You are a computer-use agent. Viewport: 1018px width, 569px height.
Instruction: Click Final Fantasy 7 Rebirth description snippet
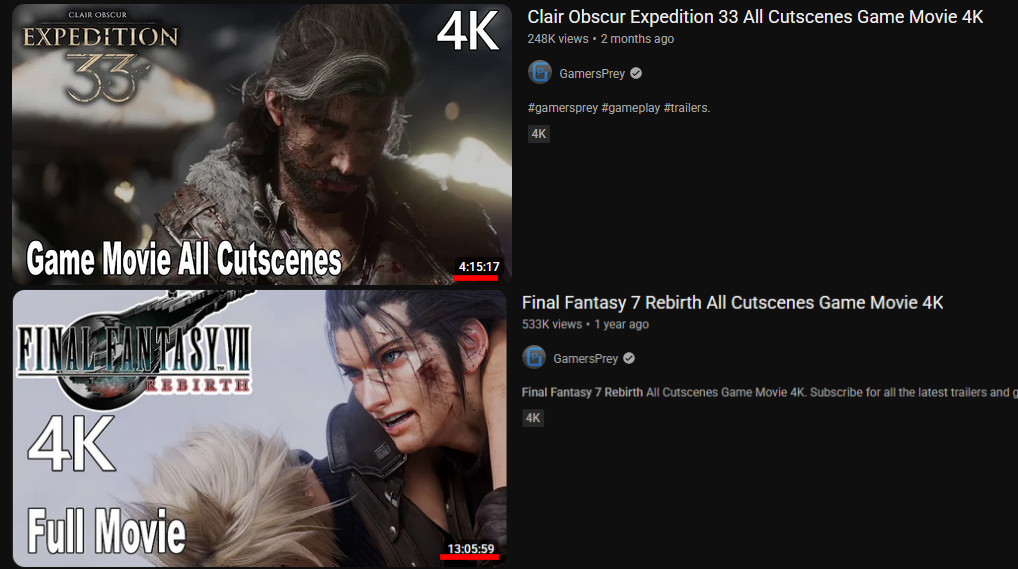(x=769, y=392)
